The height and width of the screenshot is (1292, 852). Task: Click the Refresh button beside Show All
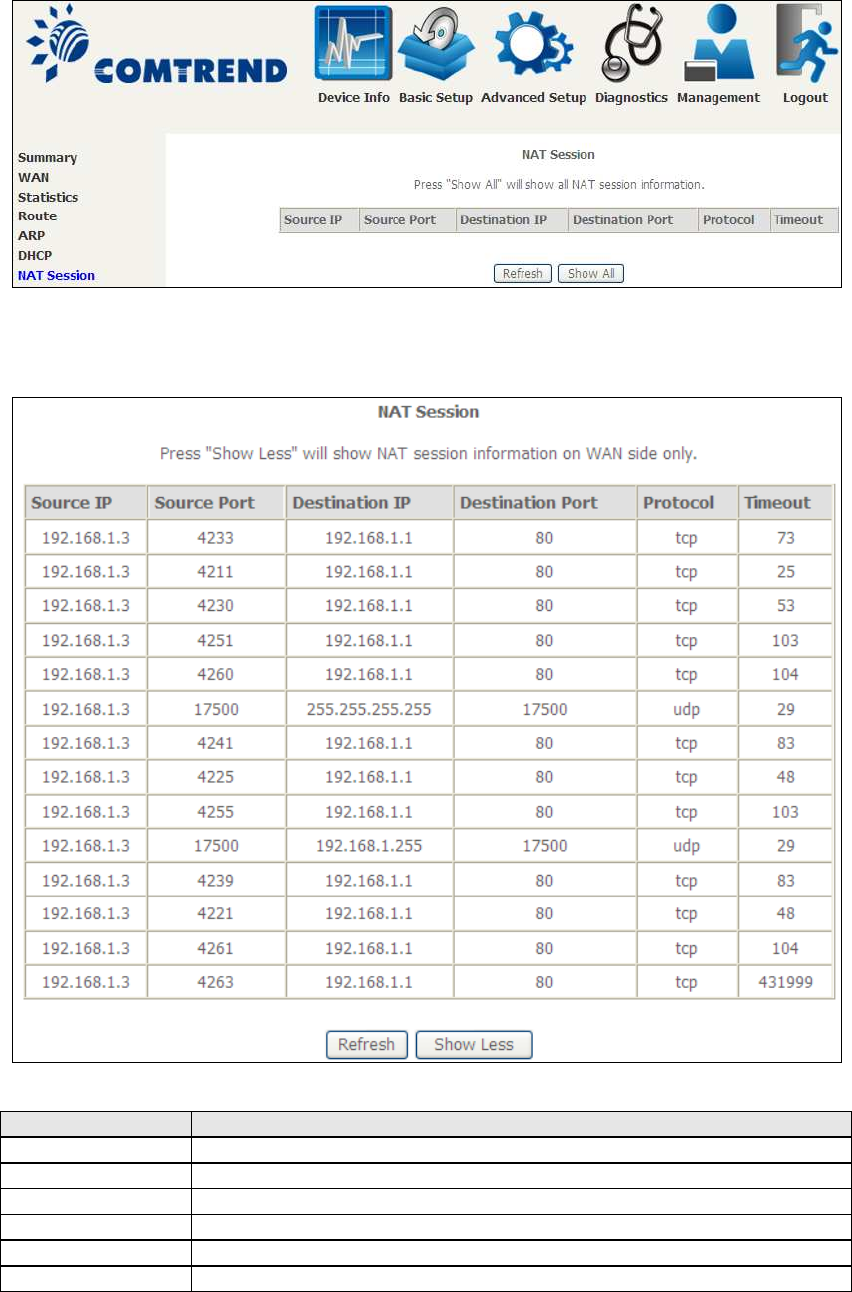pyautogui.click(x=523, y=273)
